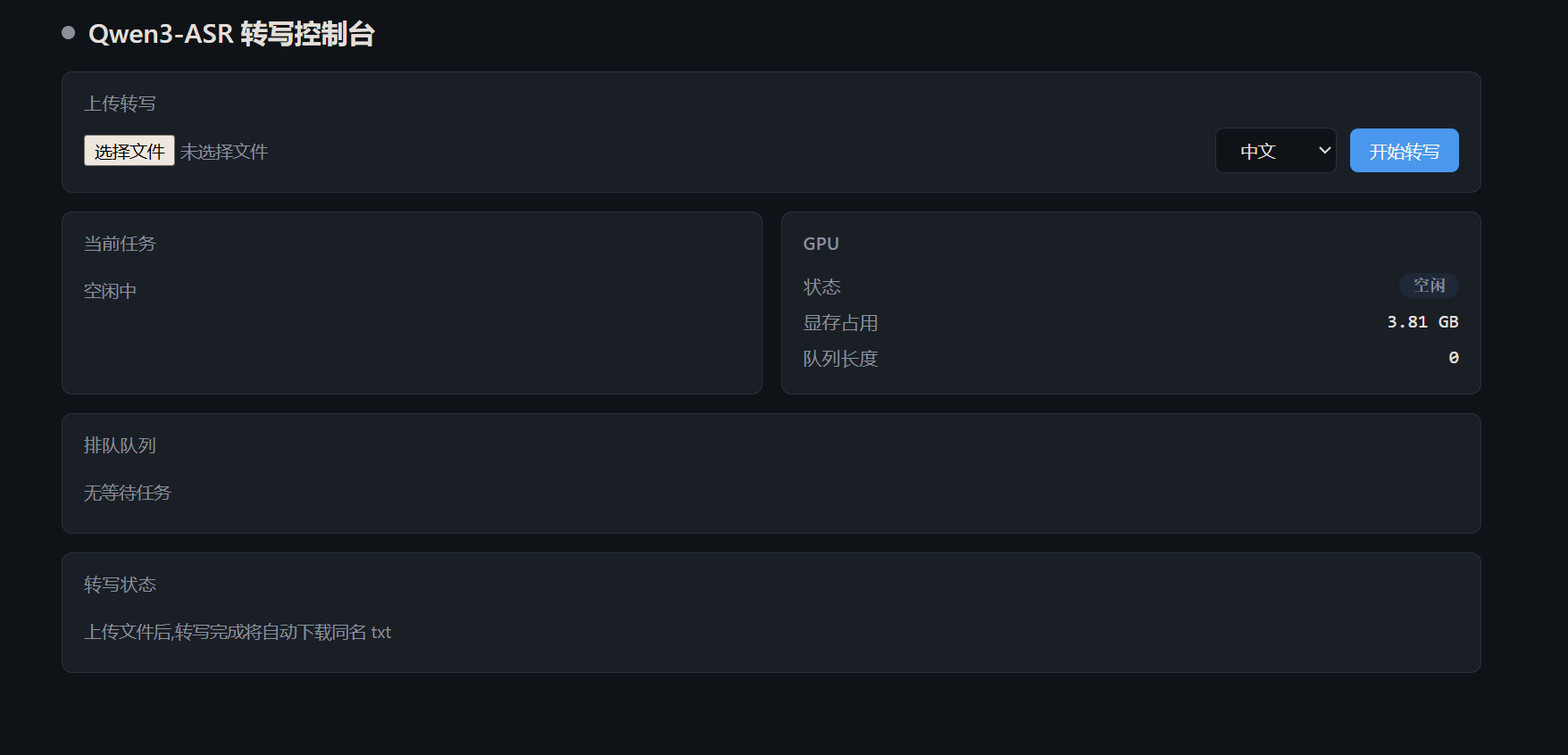The image size is (1568, 755).
Task: Start transcription with the 开始转写 button
Action: (1404, 151)
